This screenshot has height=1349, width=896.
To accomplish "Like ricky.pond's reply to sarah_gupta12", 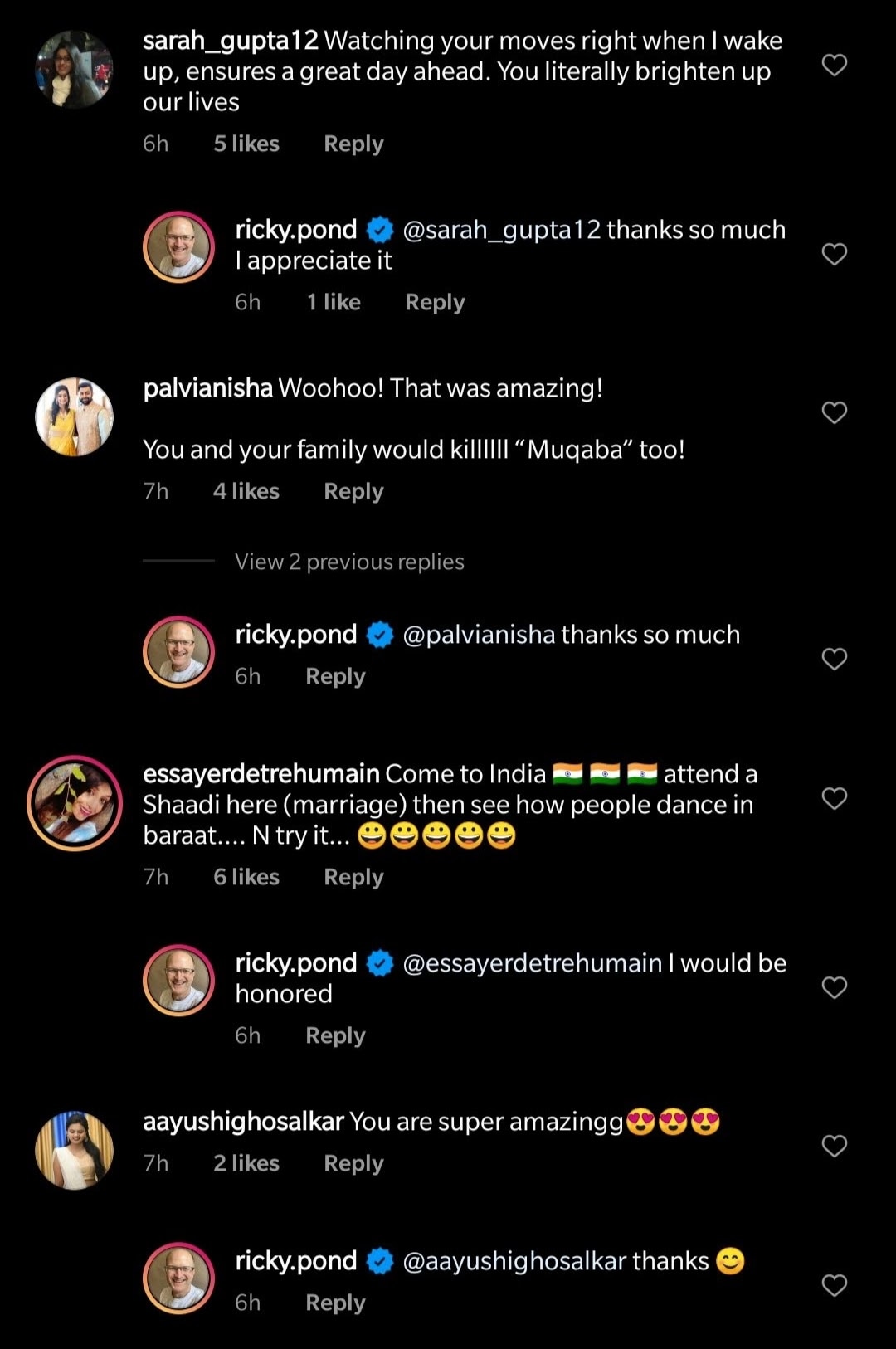I will [x=834, y=254].
